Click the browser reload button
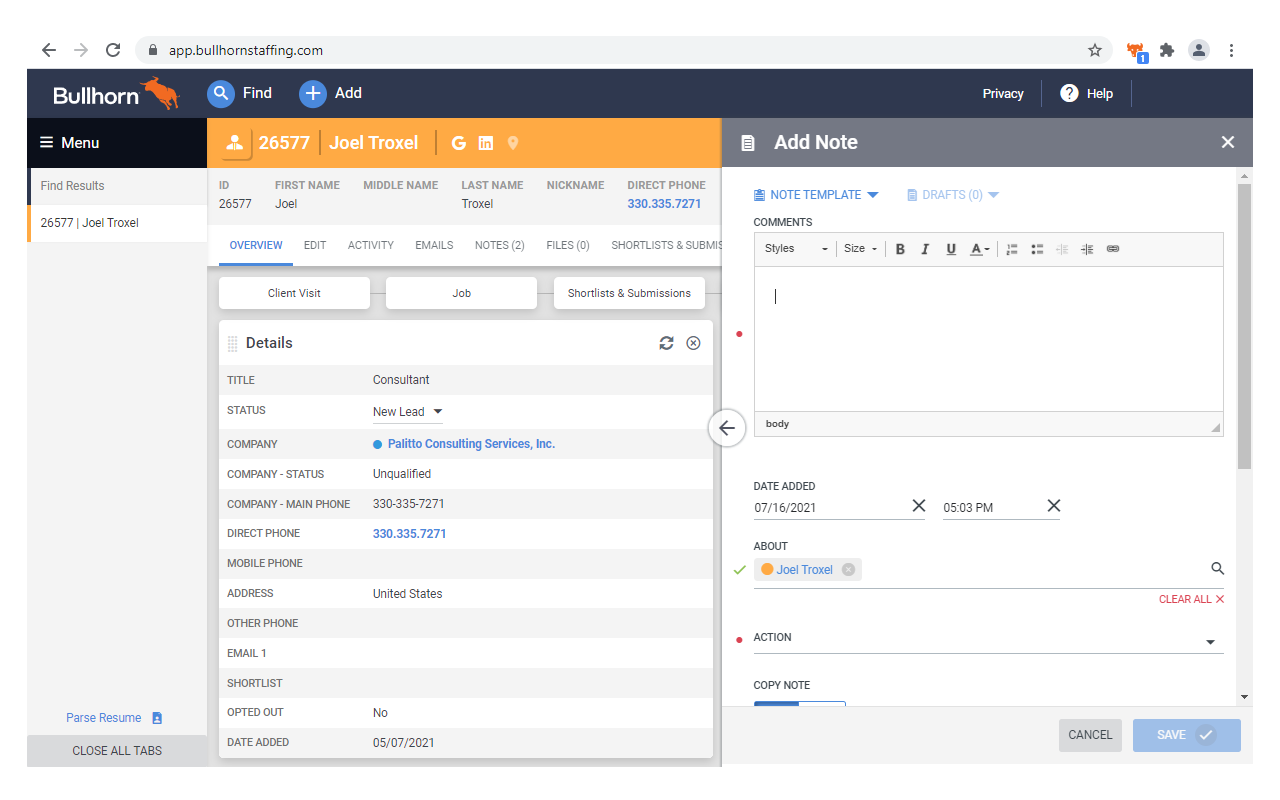The image size is (1280, 800). point(113,50)
